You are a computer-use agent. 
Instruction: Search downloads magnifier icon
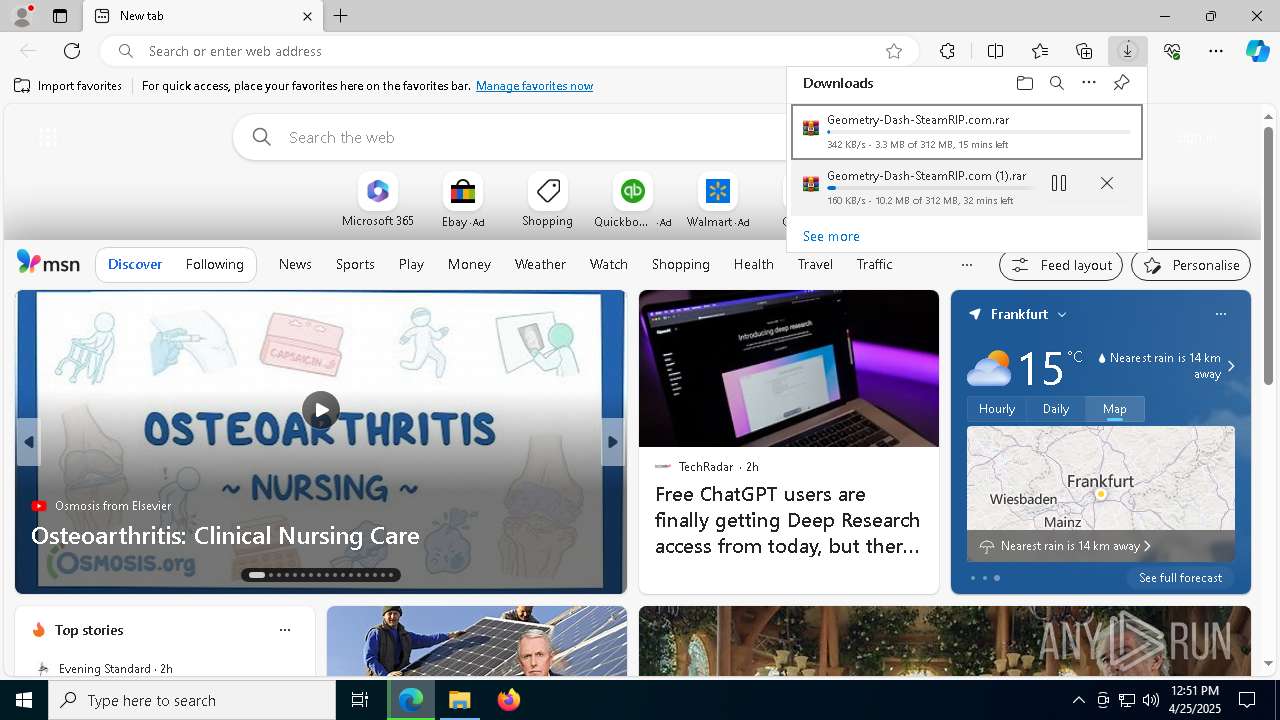pos(1056,83)
